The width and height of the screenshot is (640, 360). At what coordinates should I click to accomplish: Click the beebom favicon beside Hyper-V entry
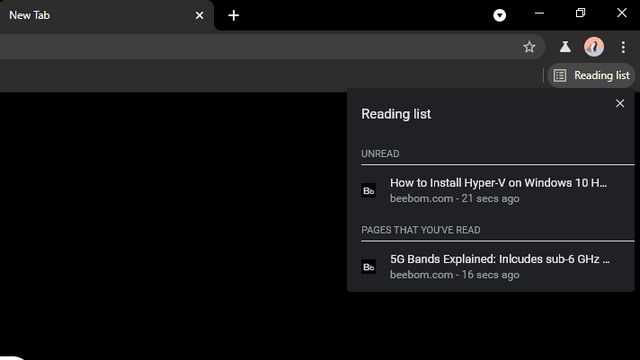[x=369, y=191]
